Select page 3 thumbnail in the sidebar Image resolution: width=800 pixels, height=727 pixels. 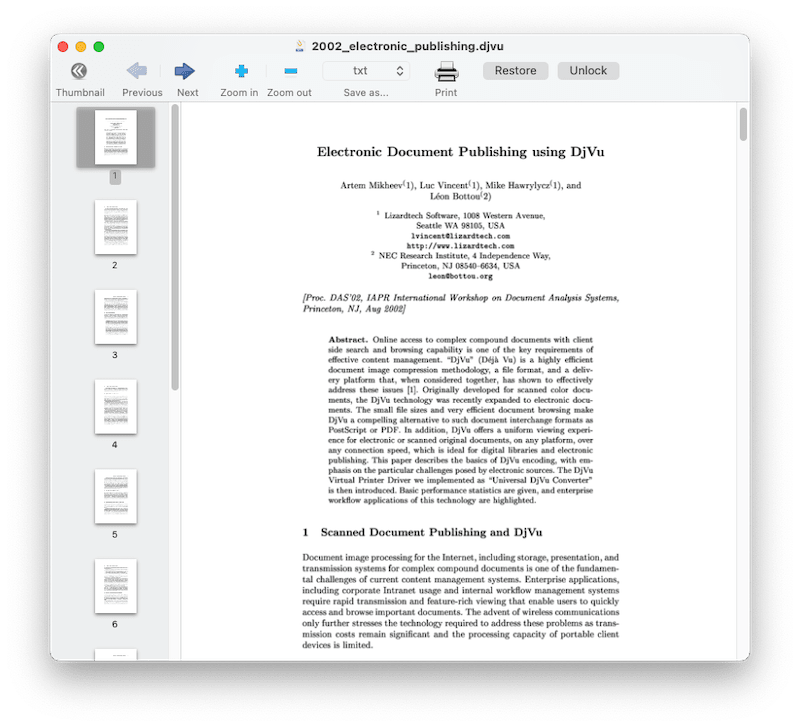(x=115, y=317)
